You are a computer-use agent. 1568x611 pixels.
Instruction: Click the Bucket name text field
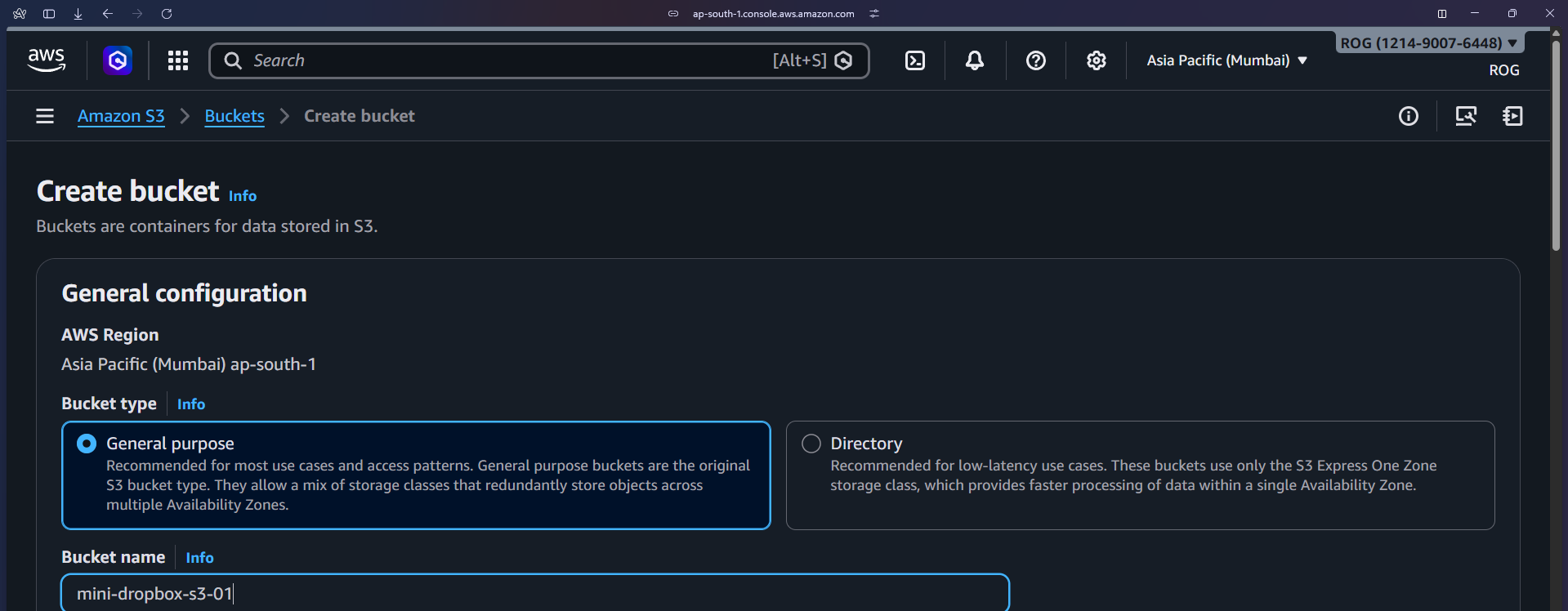(x=535, y=594)
